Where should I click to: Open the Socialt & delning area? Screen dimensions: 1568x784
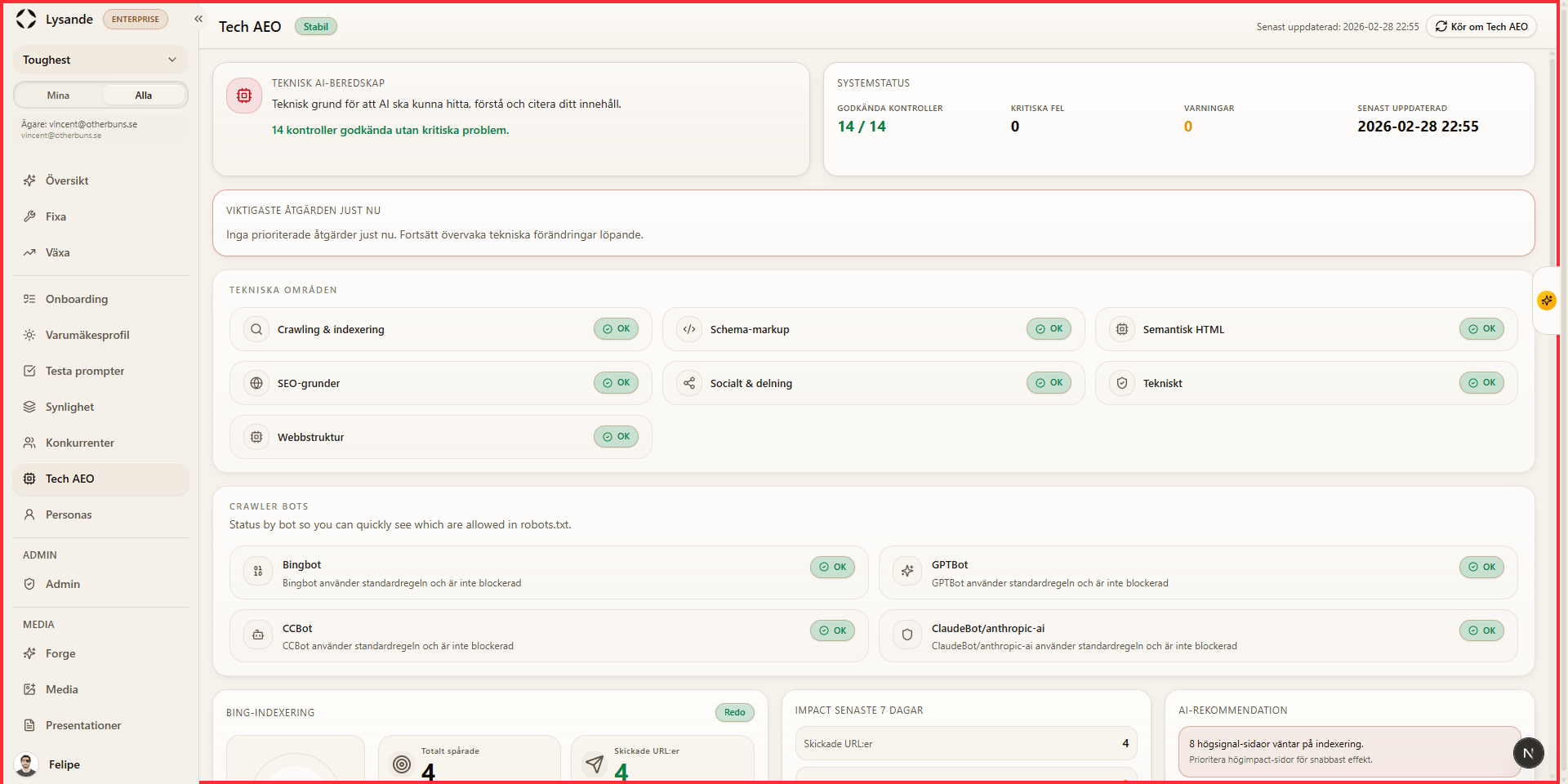[x=874, y=383]
